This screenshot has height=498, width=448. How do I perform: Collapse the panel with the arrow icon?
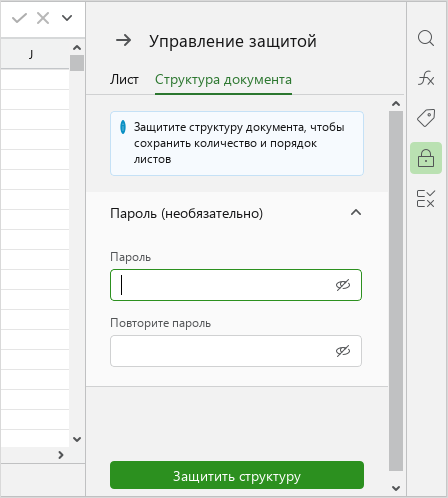coord(124,41)
